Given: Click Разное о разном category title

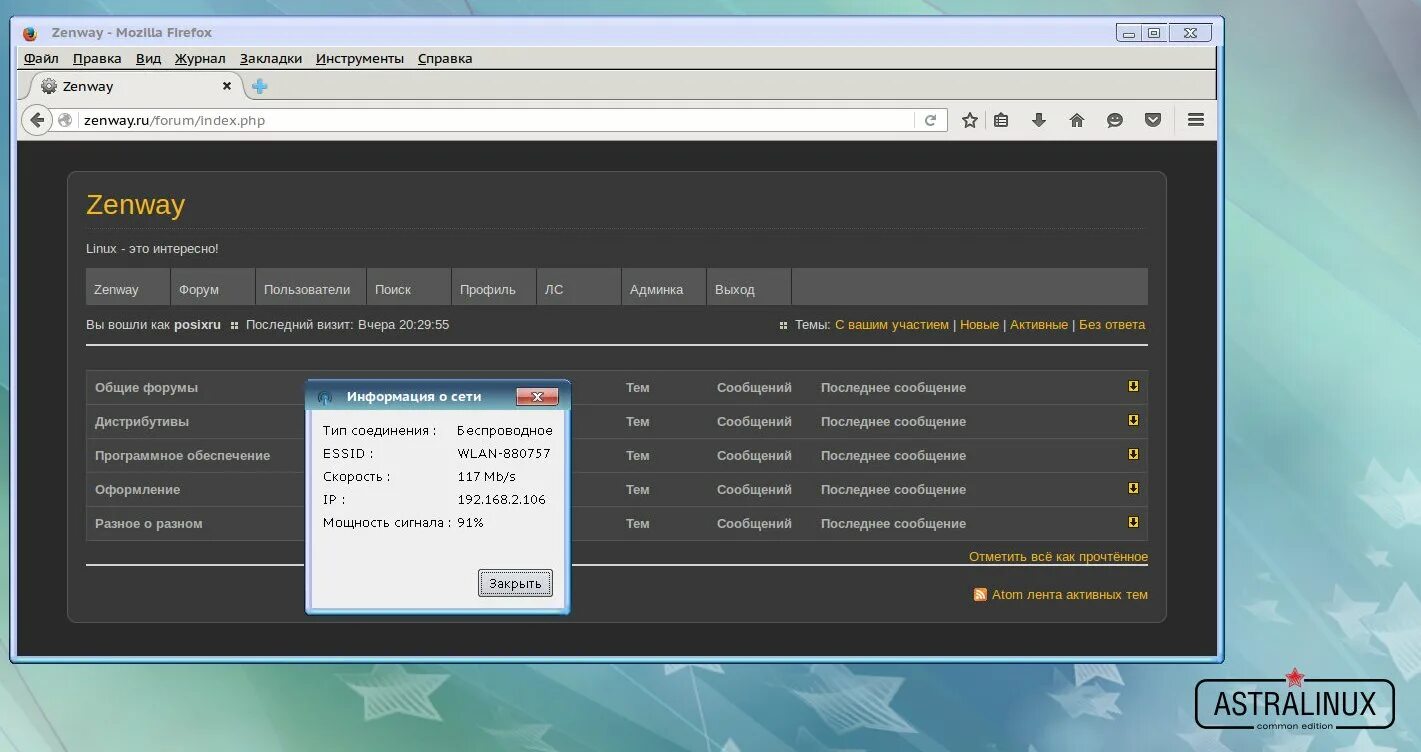Looking at the screenshot, I should tap(149, 524).
